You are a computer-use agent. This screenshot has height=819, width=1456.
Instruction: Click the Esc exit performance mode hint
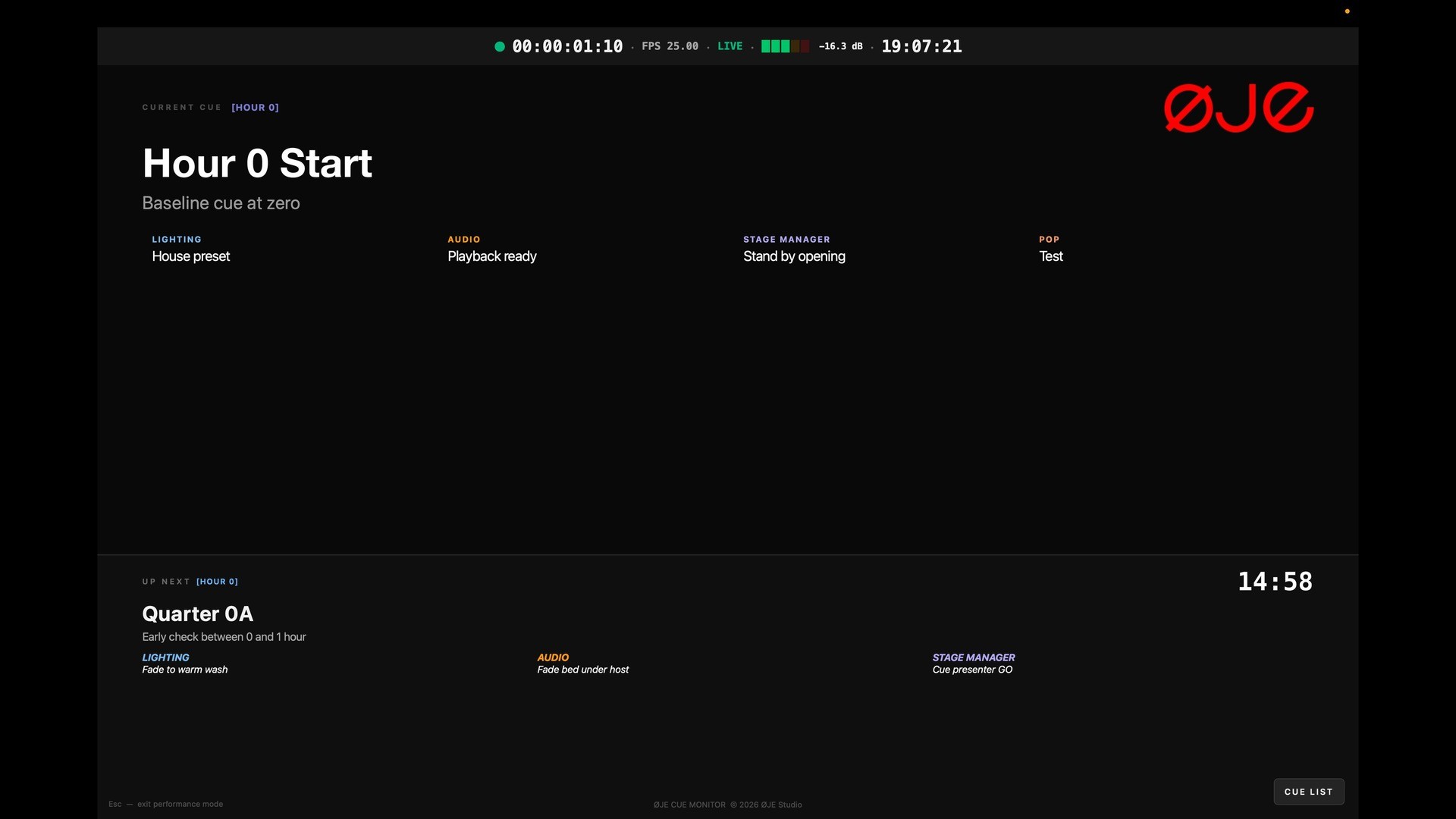pos(165,804)
